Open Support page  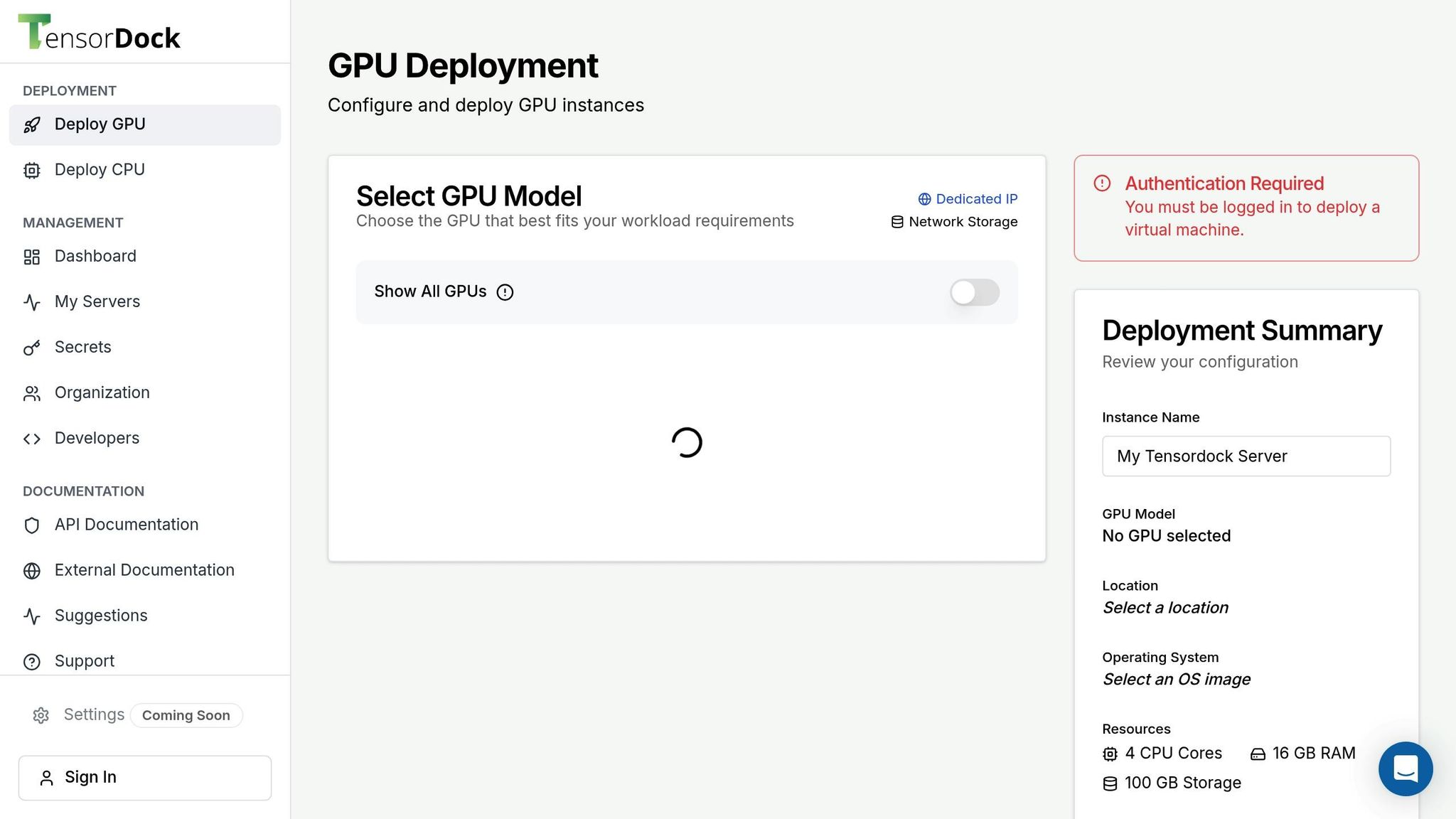pos(145,662)
